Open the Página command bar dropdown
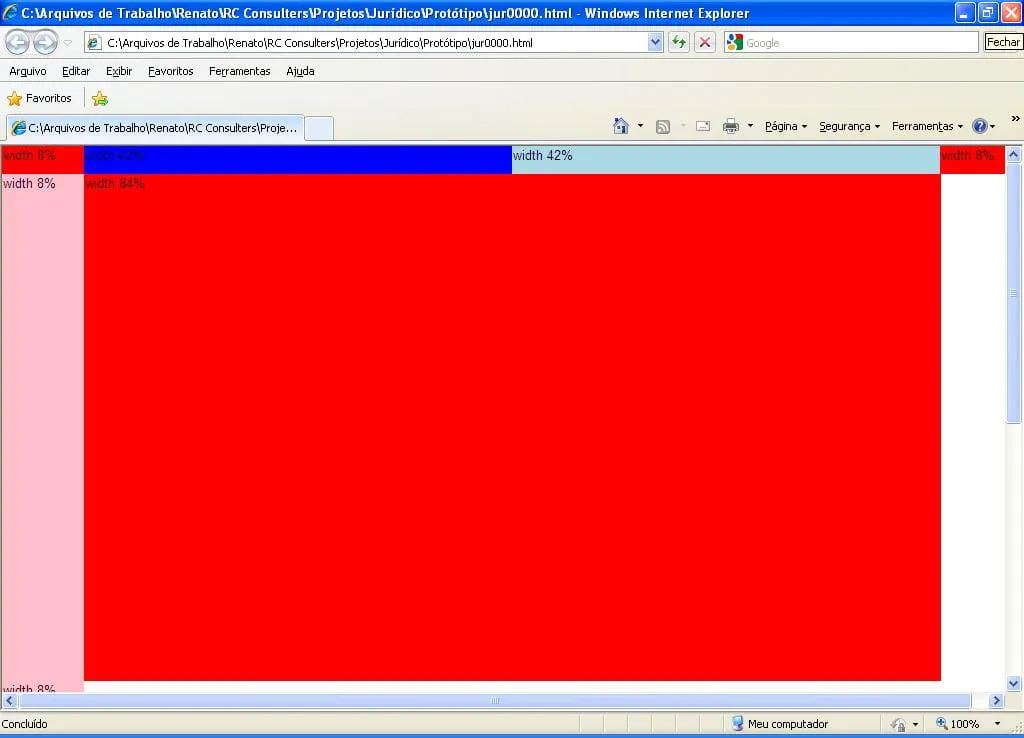Screen dimensions: 1024x738 tap(786, 127)
